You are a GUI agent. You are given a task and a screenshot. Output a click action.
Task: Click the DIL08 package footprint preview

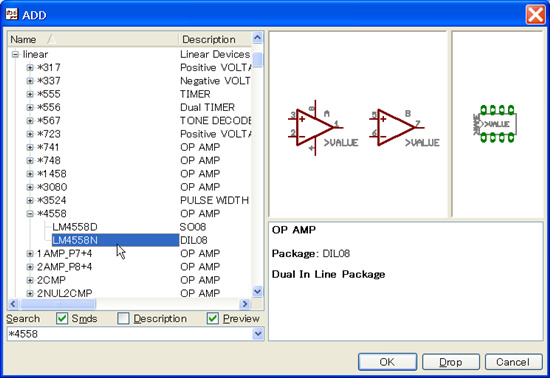pos(495,124)
